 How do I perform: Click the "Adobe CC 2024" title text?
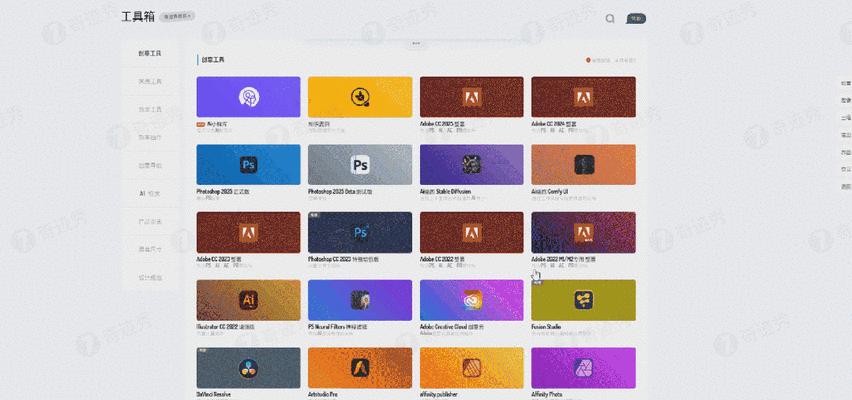pos(554,124)
